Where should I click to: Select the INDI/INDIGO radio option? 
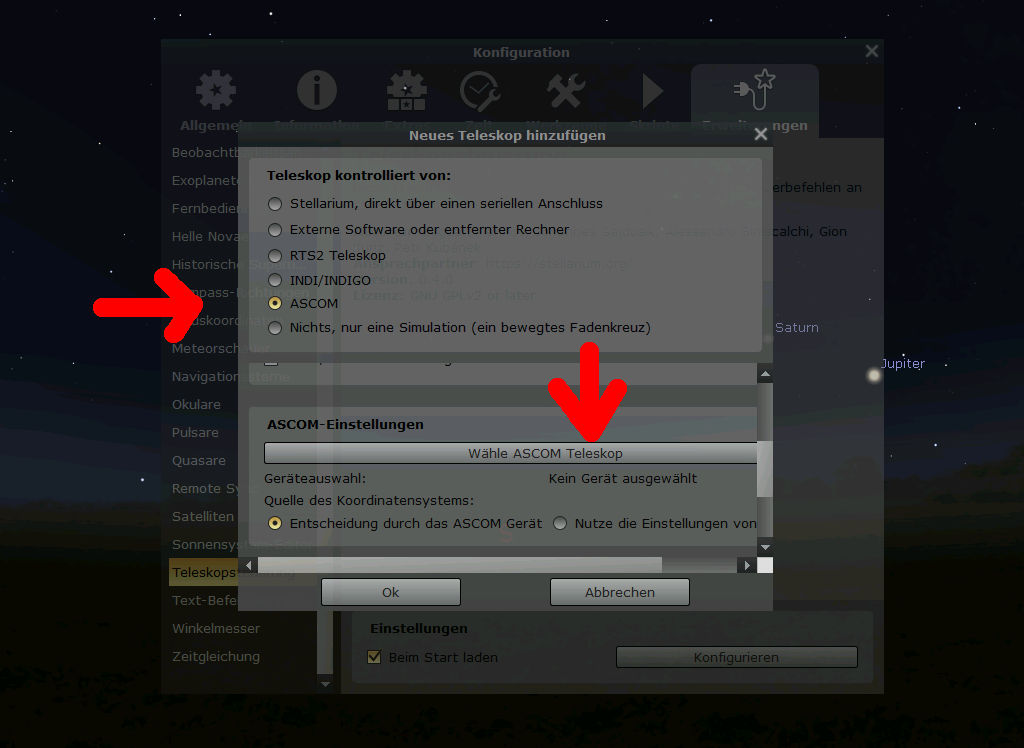275,281
